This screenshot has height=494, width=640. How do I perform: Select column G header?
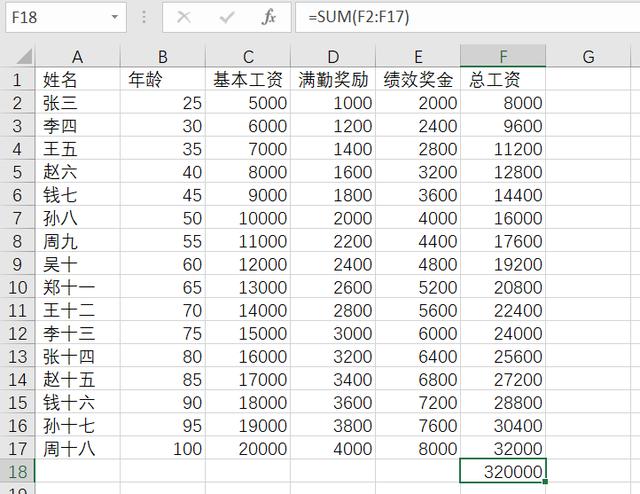tap(588, 57)
